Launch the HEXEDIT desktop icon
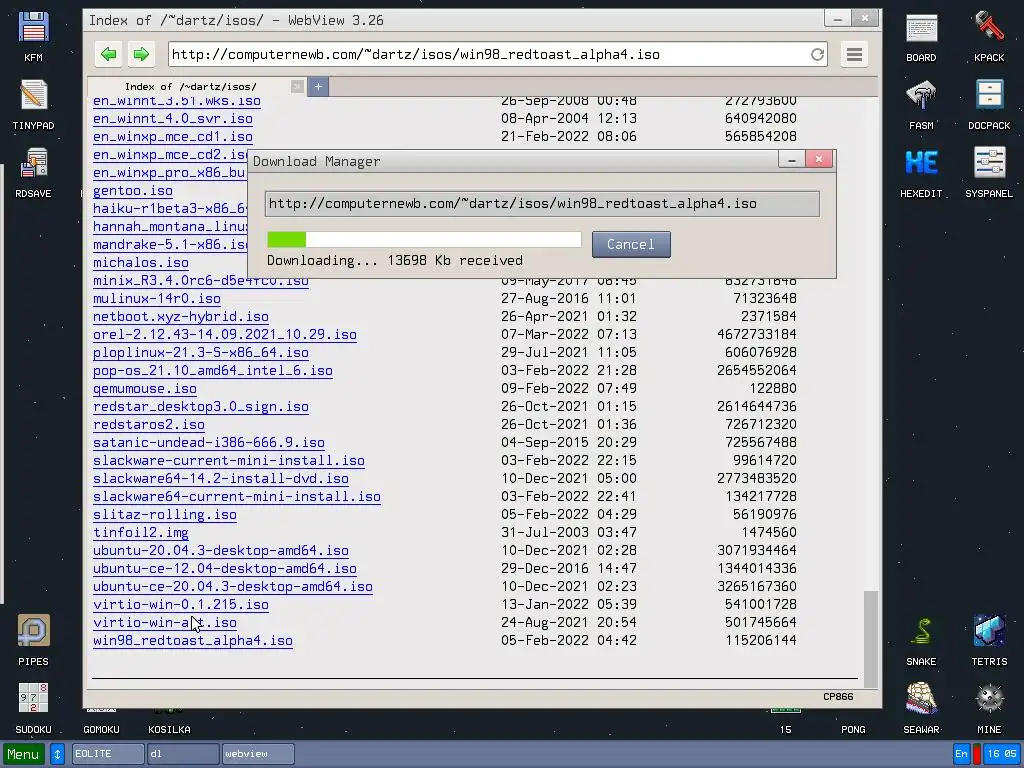This screenshot has width=1024, height=768. coord(921,172)
